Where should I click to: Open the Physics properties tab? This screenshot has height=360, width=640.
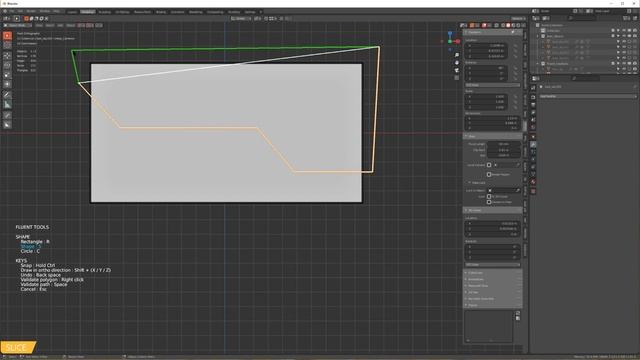[533, 160]
